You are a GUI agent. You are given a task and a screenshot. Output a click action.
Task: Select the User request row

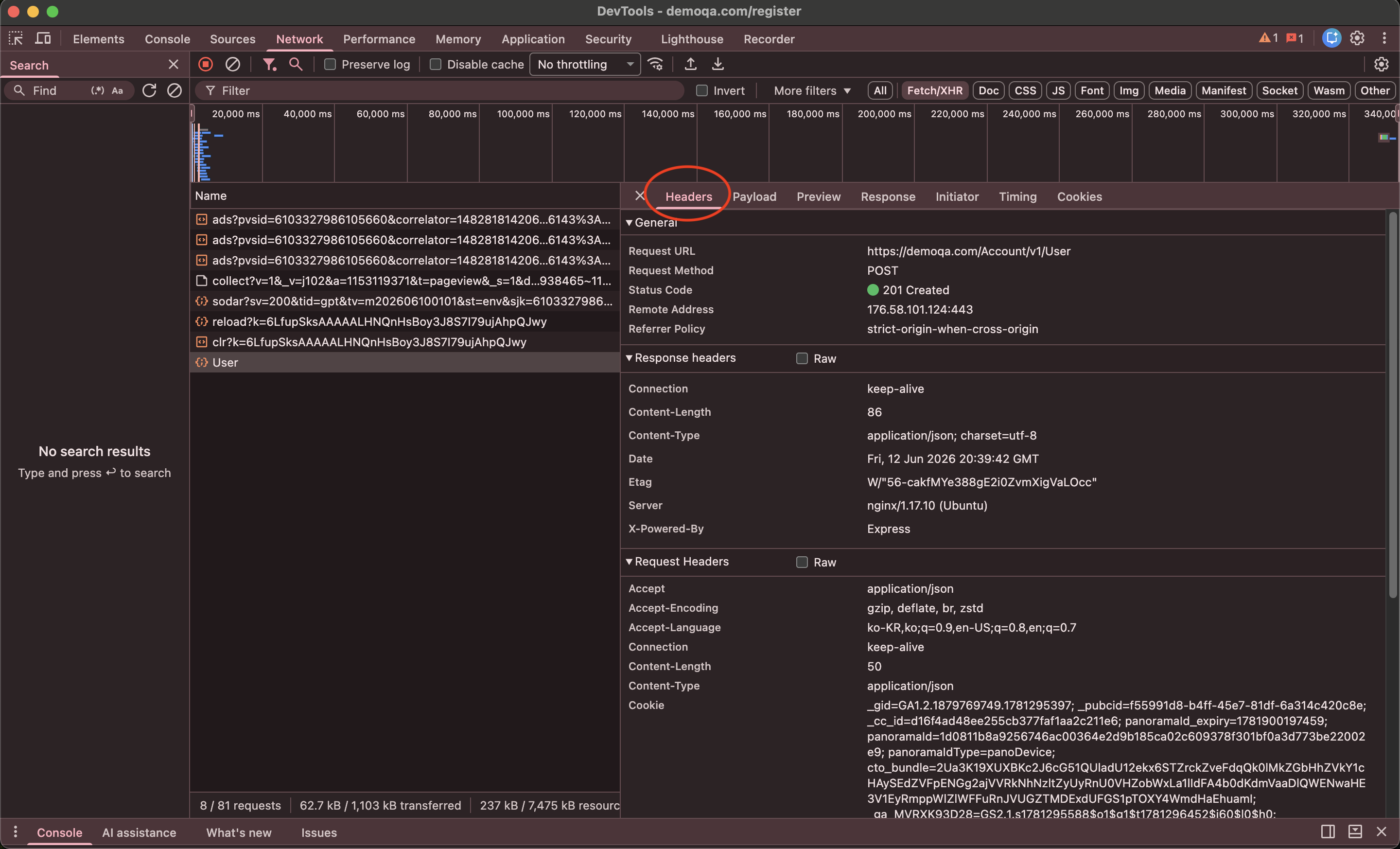(404, 363)
